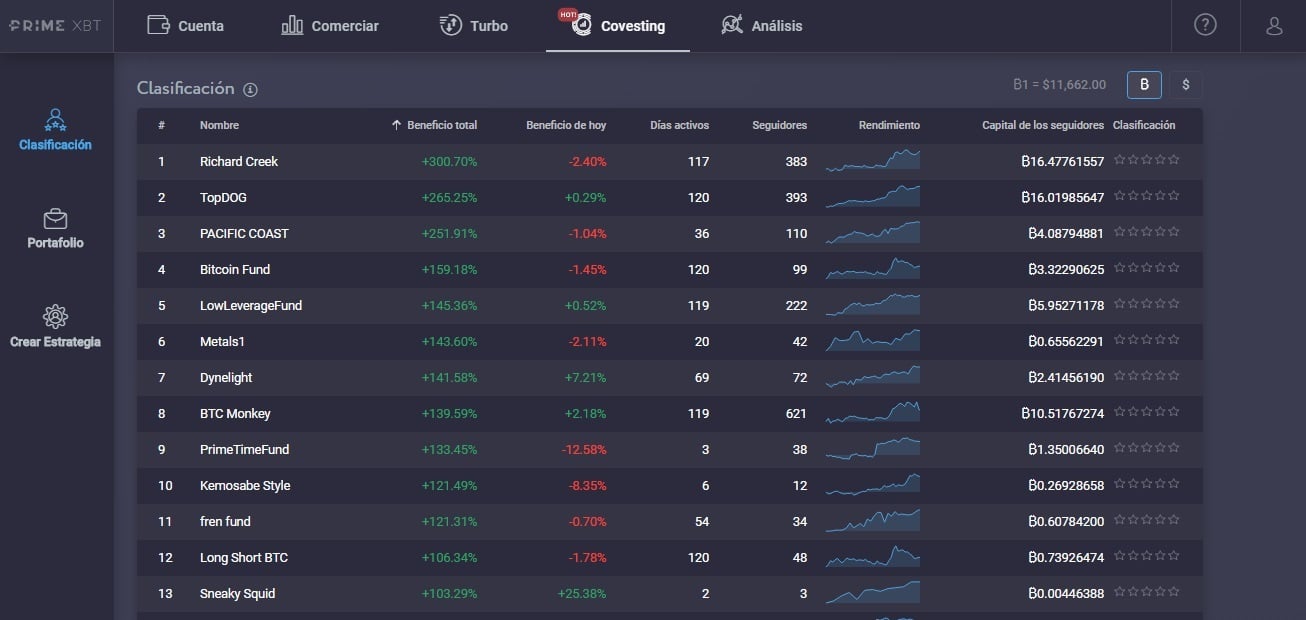The image size is (1306, 620).
Task: Click Sneaky Squid strategy name
Action: [237, 593]
